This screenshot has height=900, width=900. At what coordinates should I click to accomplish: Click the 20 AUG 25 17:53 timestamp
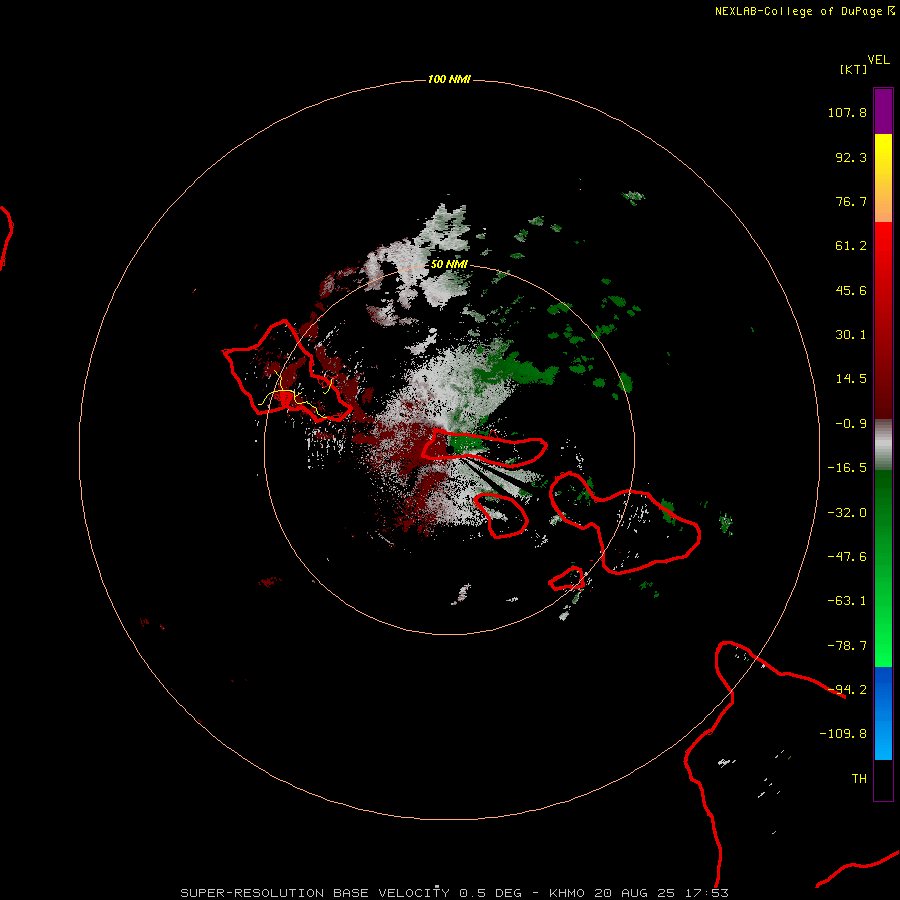click(661, 893)
